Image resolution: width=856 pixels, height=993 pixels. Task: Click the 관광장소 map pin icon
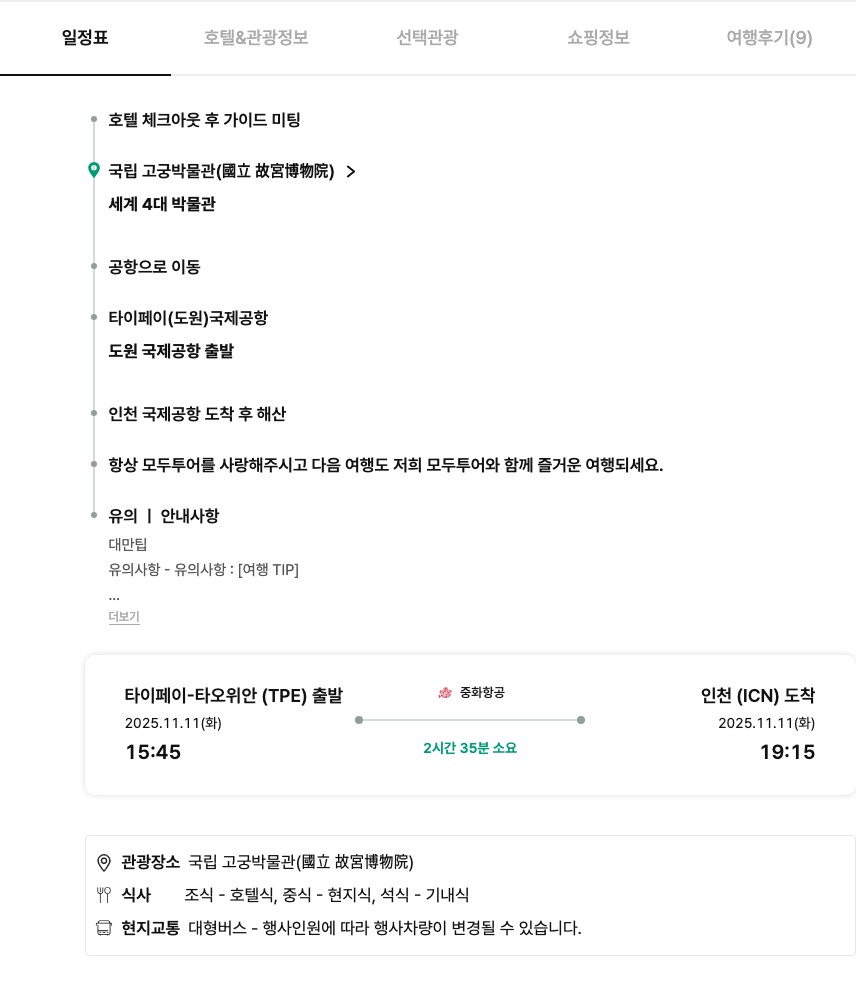[x=104, y=862]
